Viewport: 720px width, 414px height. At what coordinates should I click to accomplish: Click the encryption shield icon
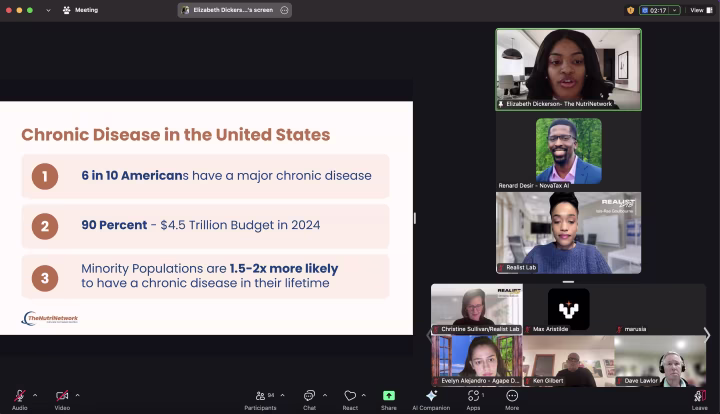click(x=630, y=10)
